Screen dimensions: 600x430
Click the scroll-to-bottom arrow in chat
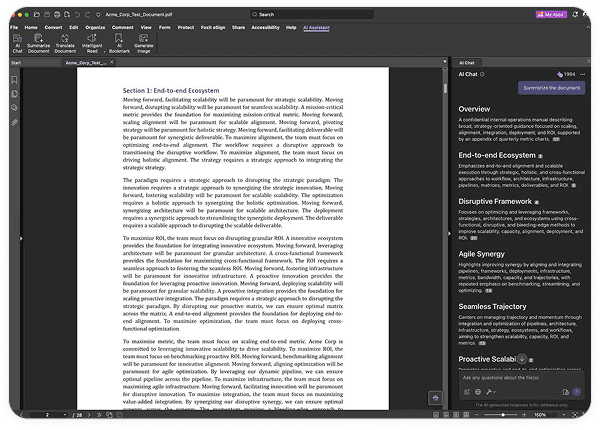point(522,359)
